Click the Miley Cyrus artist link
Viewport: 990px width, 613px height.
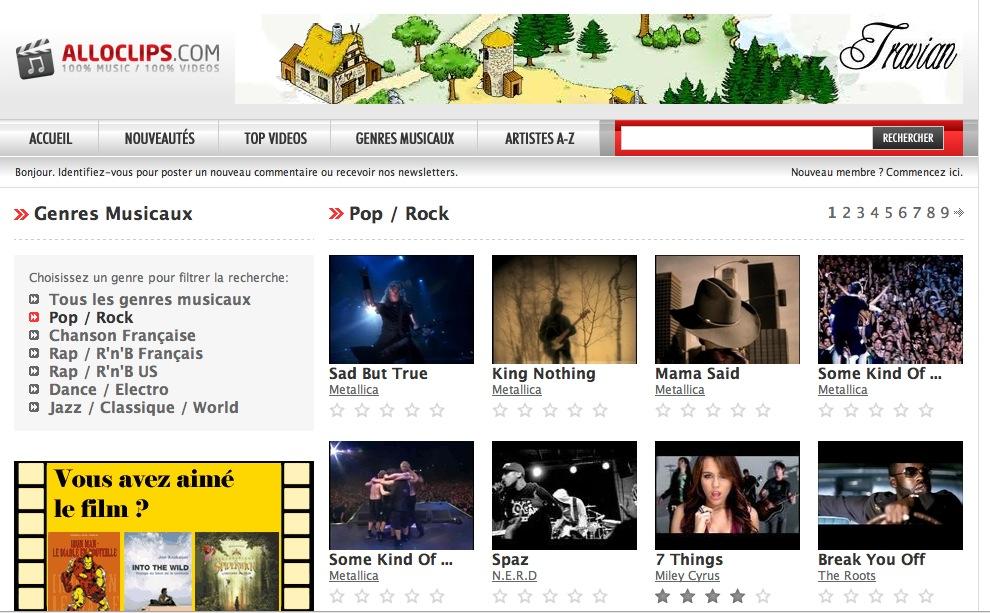tap(687, 576)
